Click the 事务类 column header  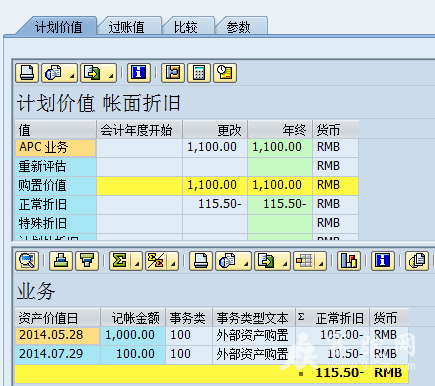[189, 317]
